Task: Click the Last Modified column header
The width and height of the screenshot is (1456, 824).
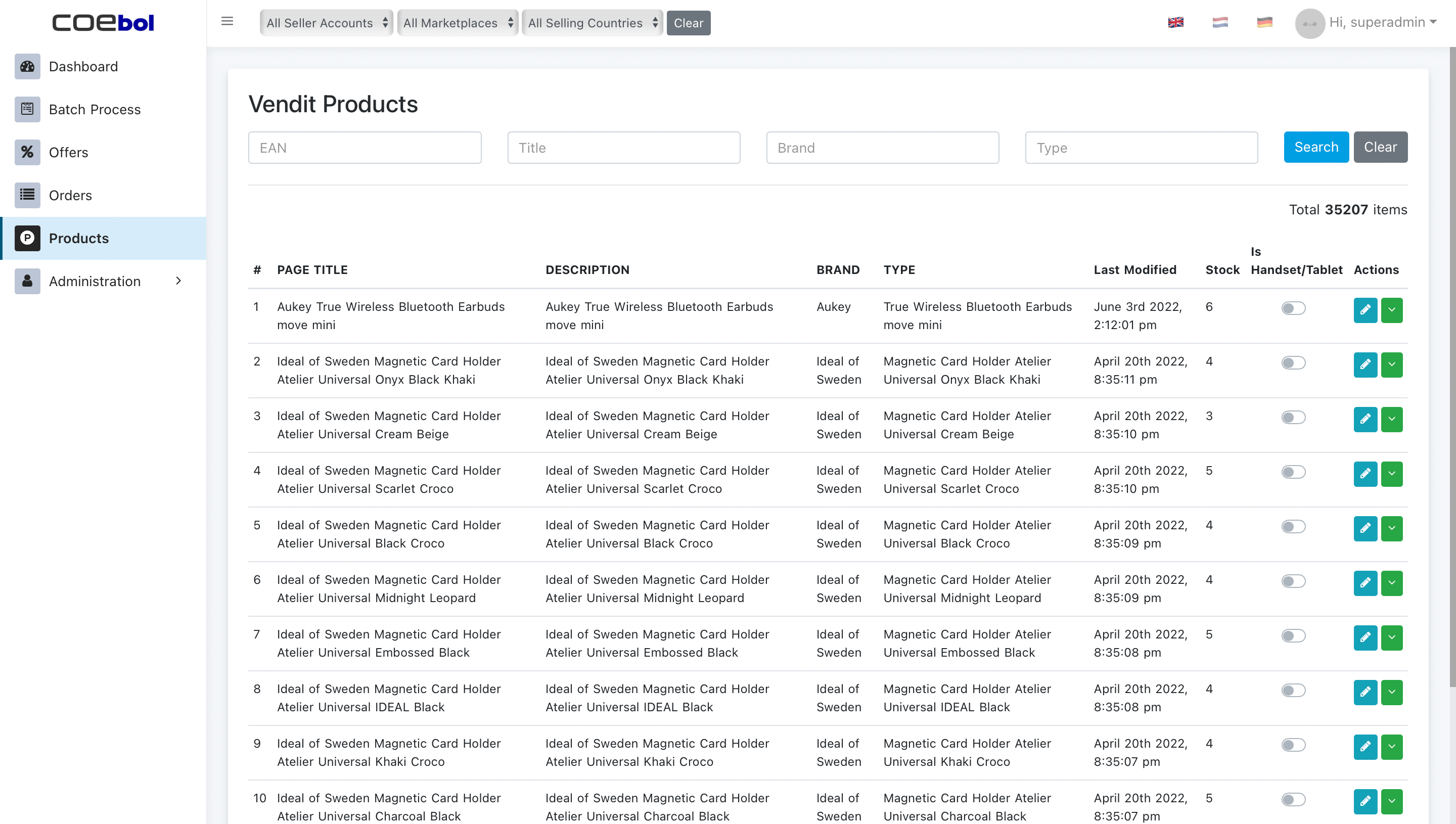Action: click(1134, 270)
